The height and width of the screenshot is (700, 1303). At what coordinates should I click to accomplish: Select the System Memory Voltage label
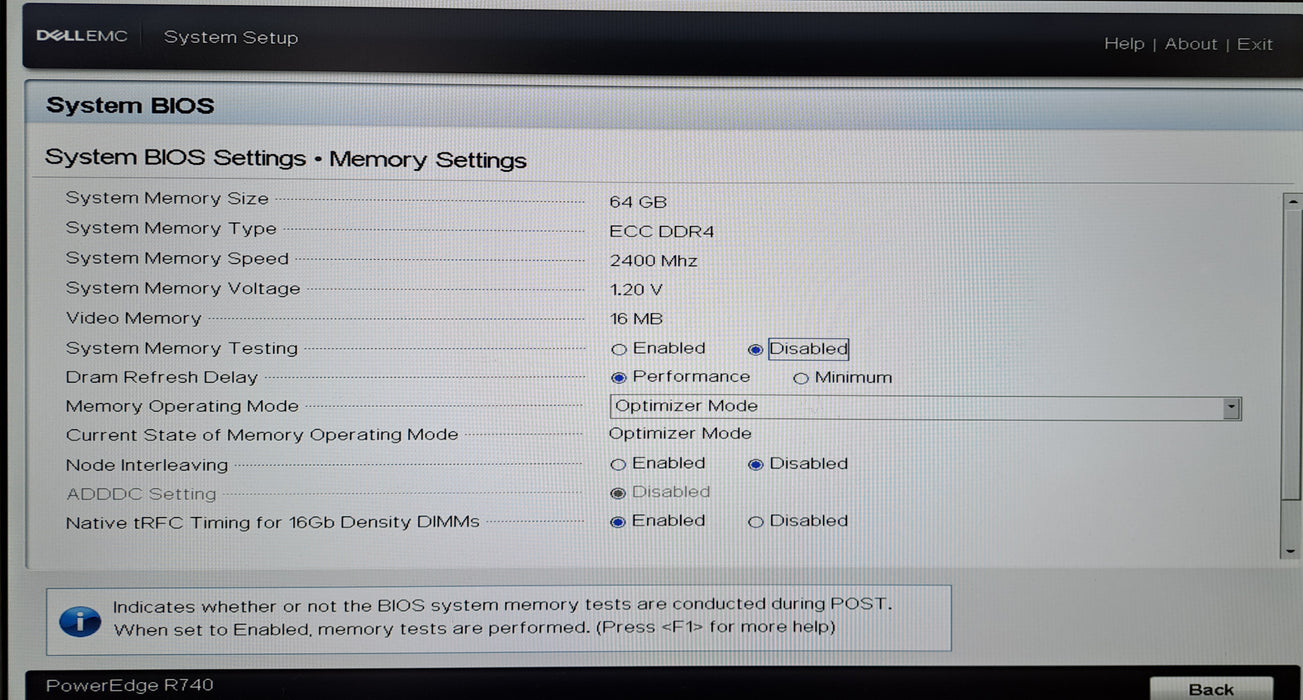[183, 288]
